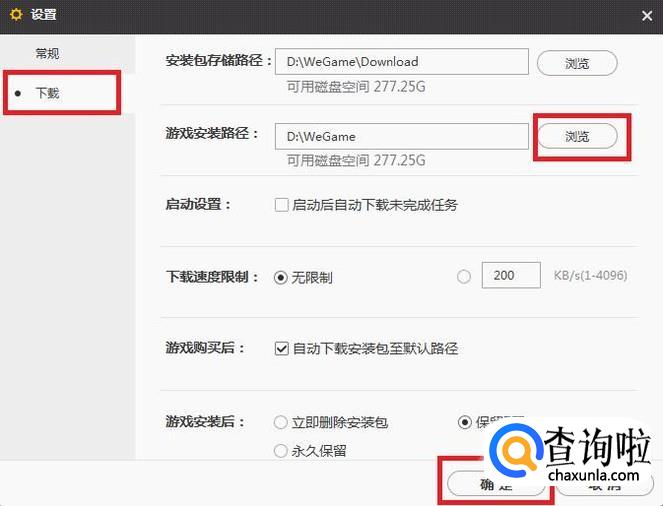Select the 保留 radio option beside delete option
The image size is (663, 506).
point(465,422)
